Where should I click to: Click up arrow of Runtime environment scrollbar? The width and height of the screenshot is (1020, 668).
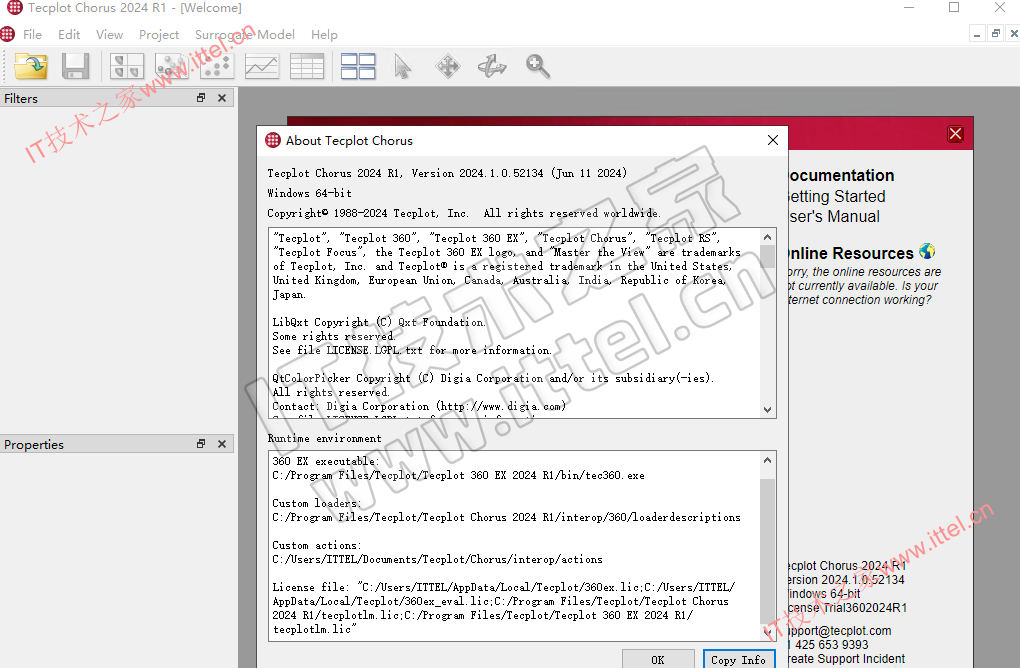coord(768,460)
